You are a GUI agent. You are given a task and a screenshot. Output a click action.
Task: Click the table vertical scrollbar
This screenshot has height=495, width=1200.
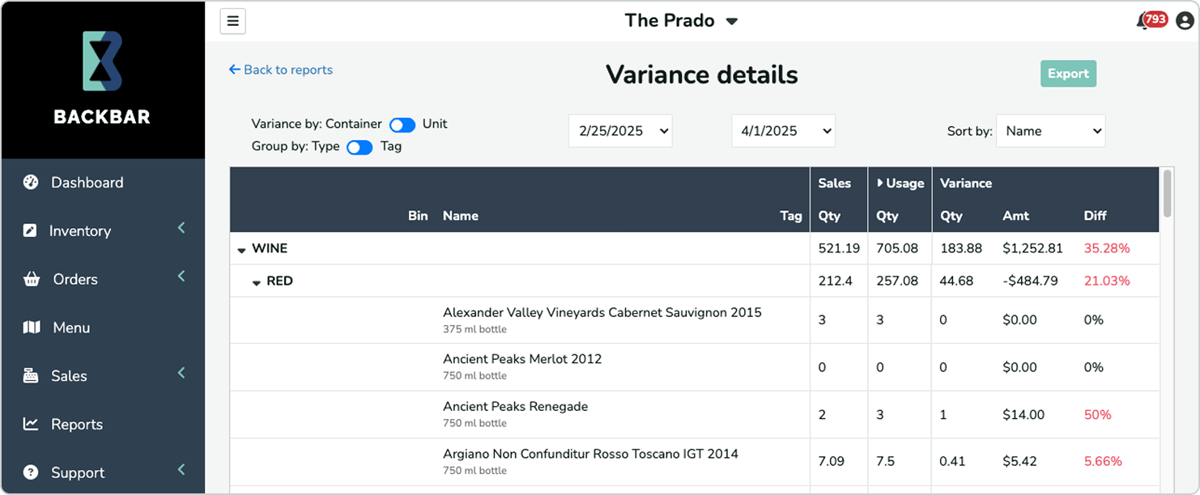pyautogui.click(x=1166, y=193)
